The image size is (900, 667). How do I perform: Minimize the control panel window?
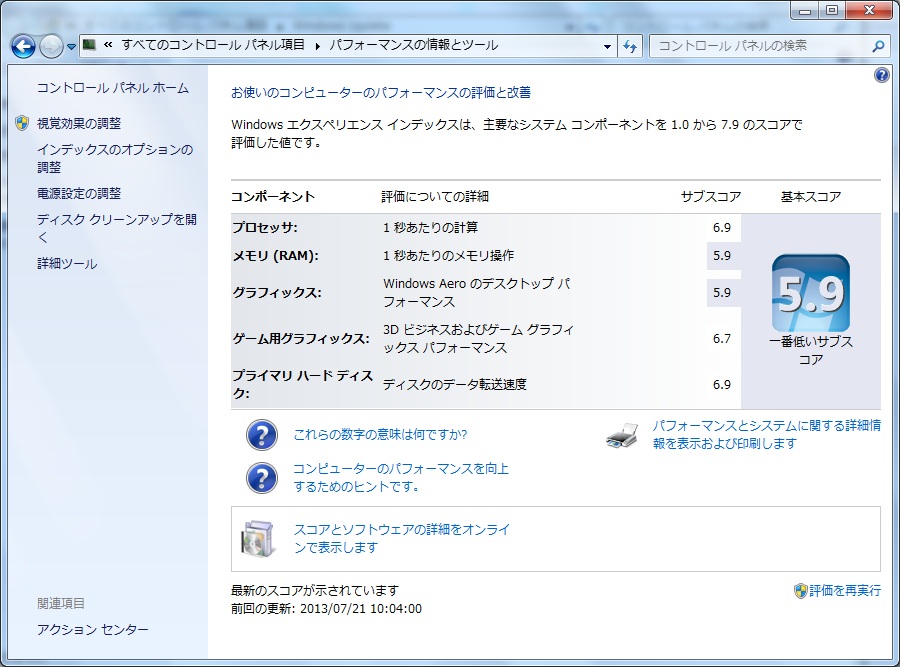tap(805, 10)
